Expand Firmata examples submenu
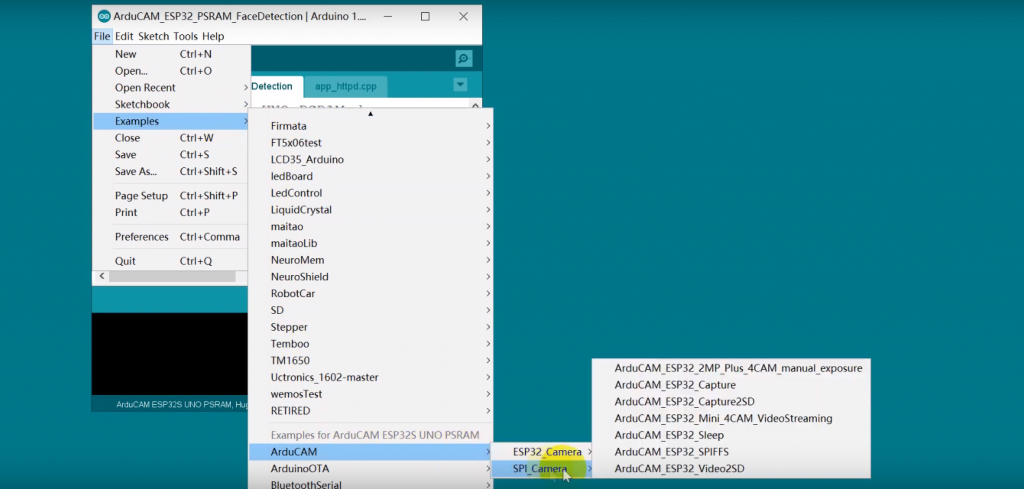Viewport: 1024px width, 489px height. [371, 126]
